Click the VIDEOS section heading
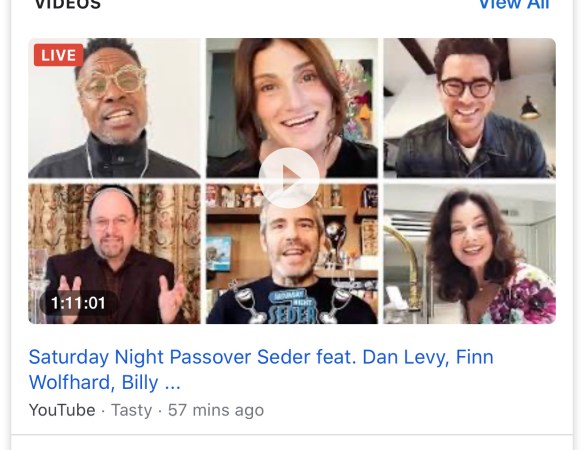 pos(67,4)
